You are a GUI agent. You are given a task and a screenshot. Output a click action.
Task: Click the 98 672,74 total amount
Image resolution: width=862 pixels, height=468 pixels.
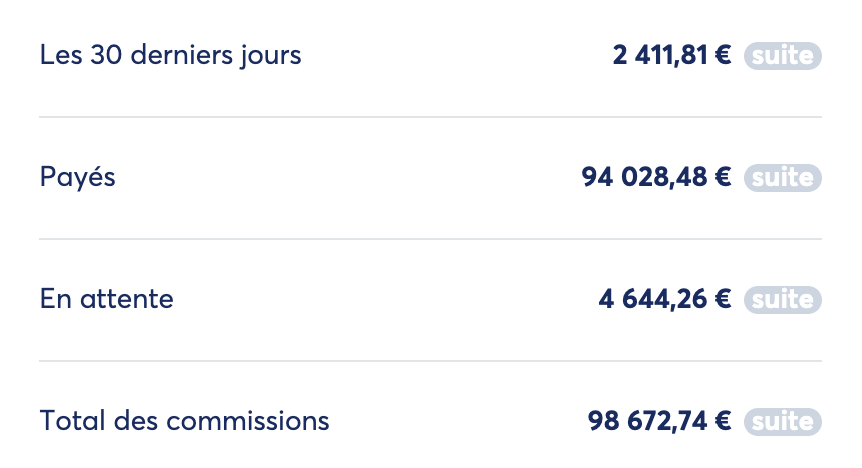tap(648, 422)
